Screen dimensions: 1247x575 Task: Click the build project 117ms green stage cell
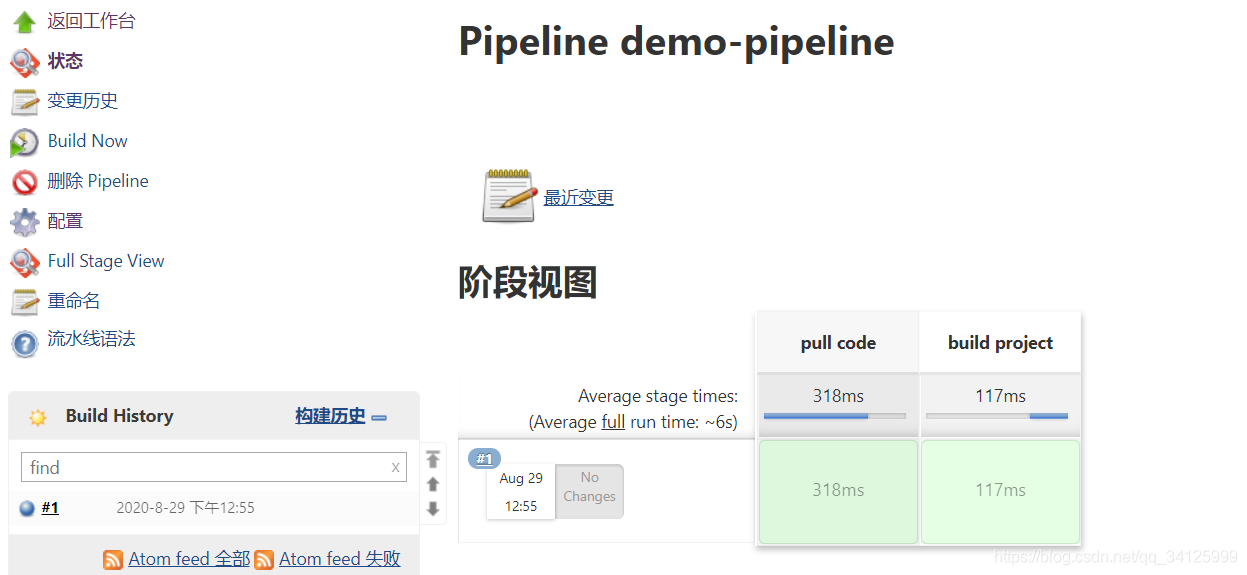point(1000,491)
